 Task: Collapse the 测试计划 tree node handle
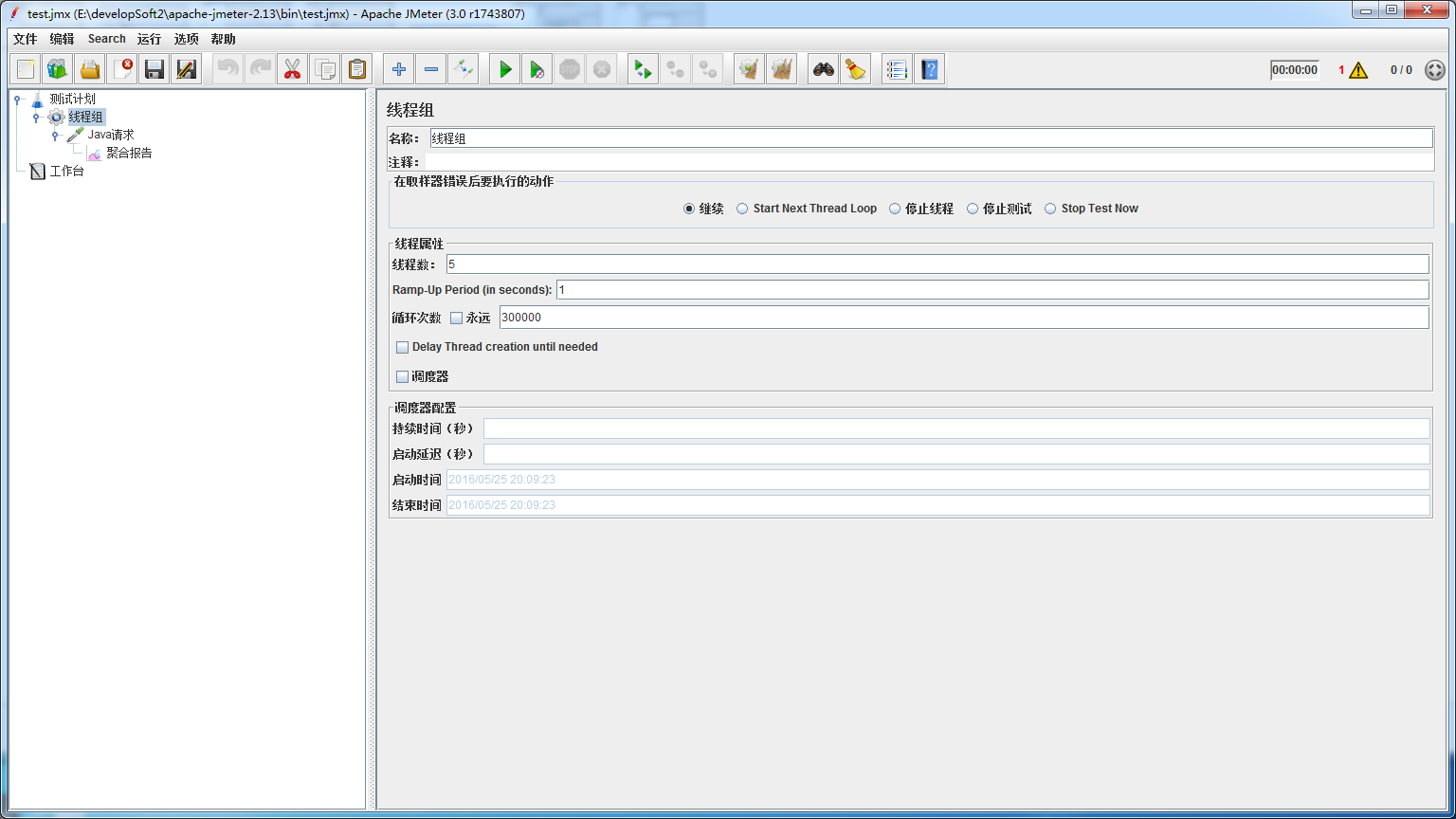[x=17, y=99]
